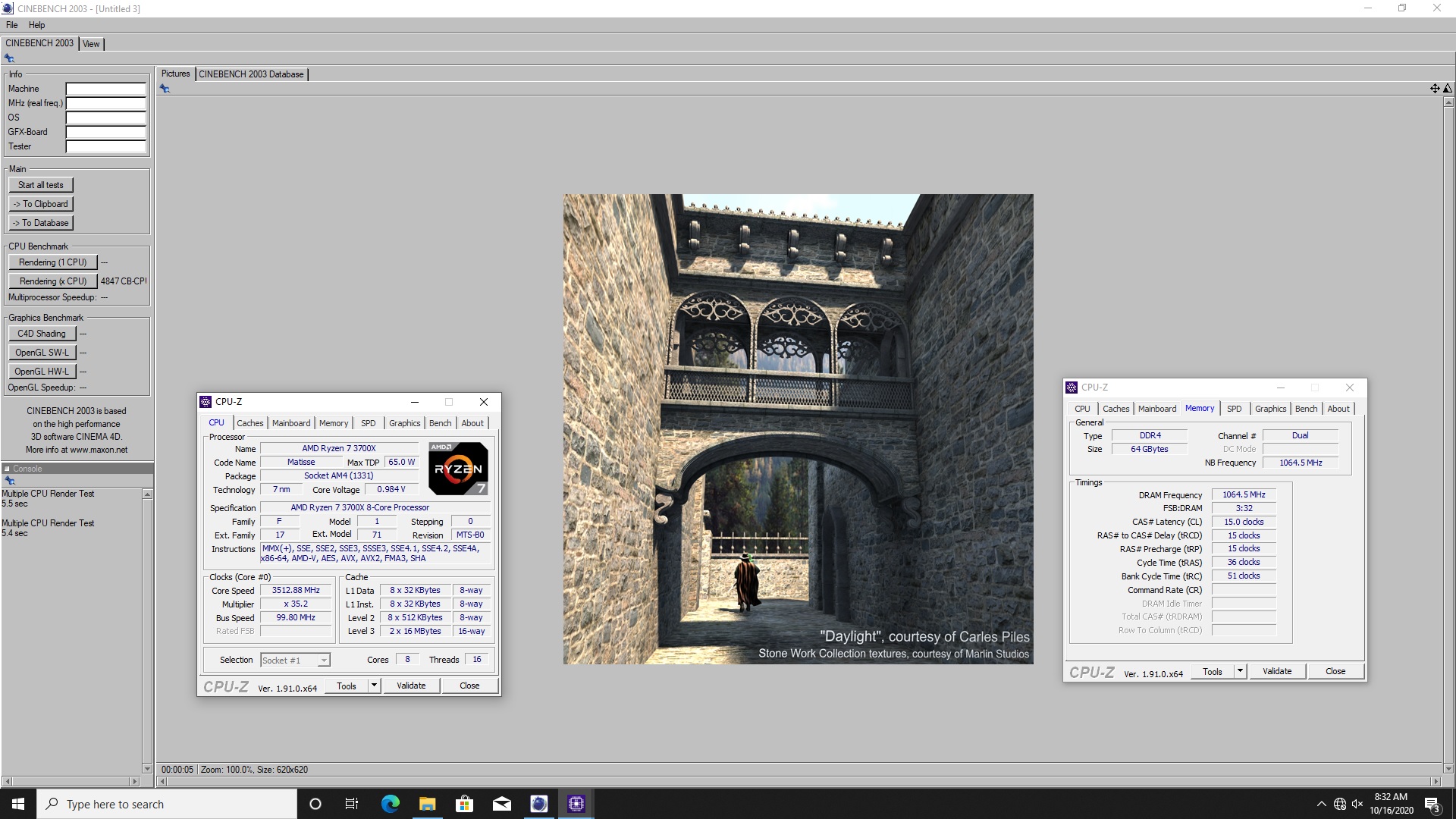The height and width of the screenshot is (819, 1456).
Task: Open the Help menu
Action: 36,25
